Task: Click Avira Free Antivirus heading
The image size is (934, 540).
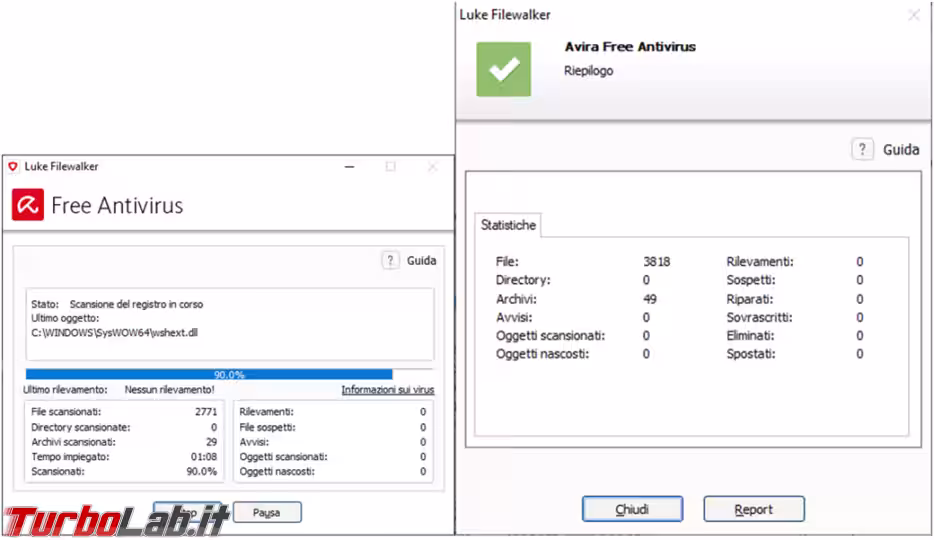Action: (x=630, y=46)
